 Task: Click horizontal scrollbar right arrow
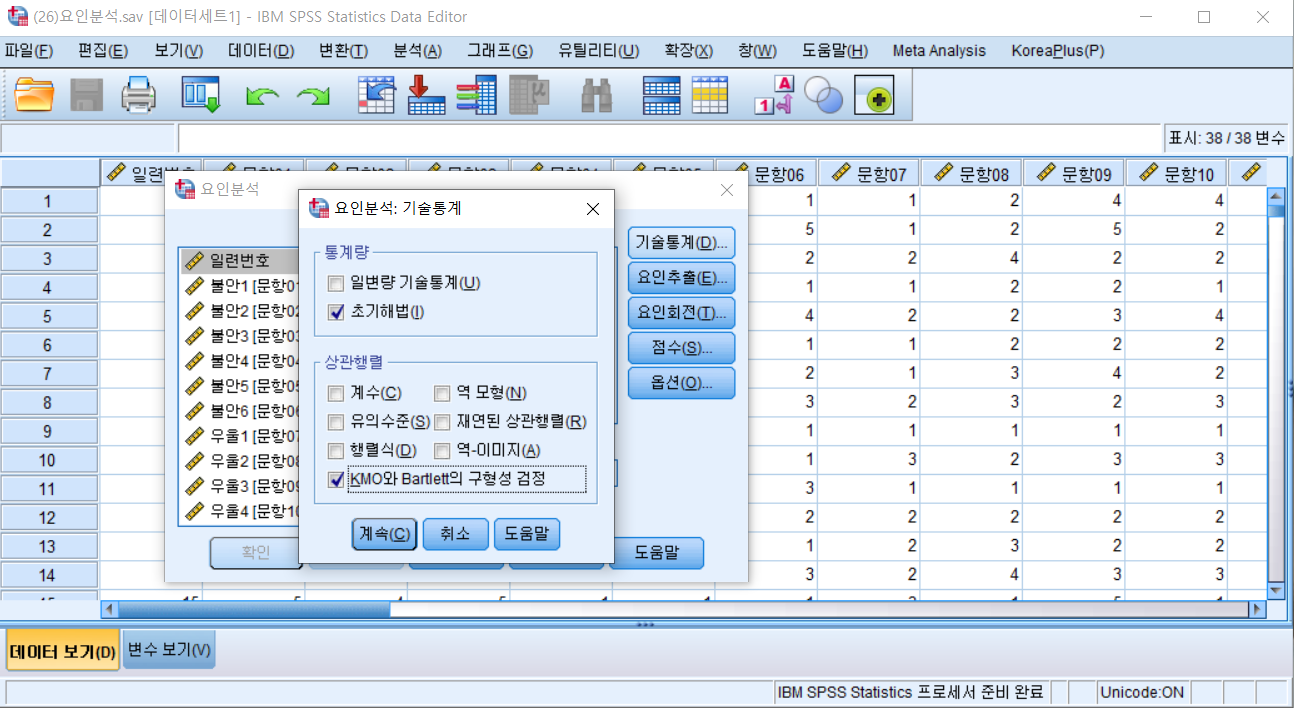pos(1258,608)
